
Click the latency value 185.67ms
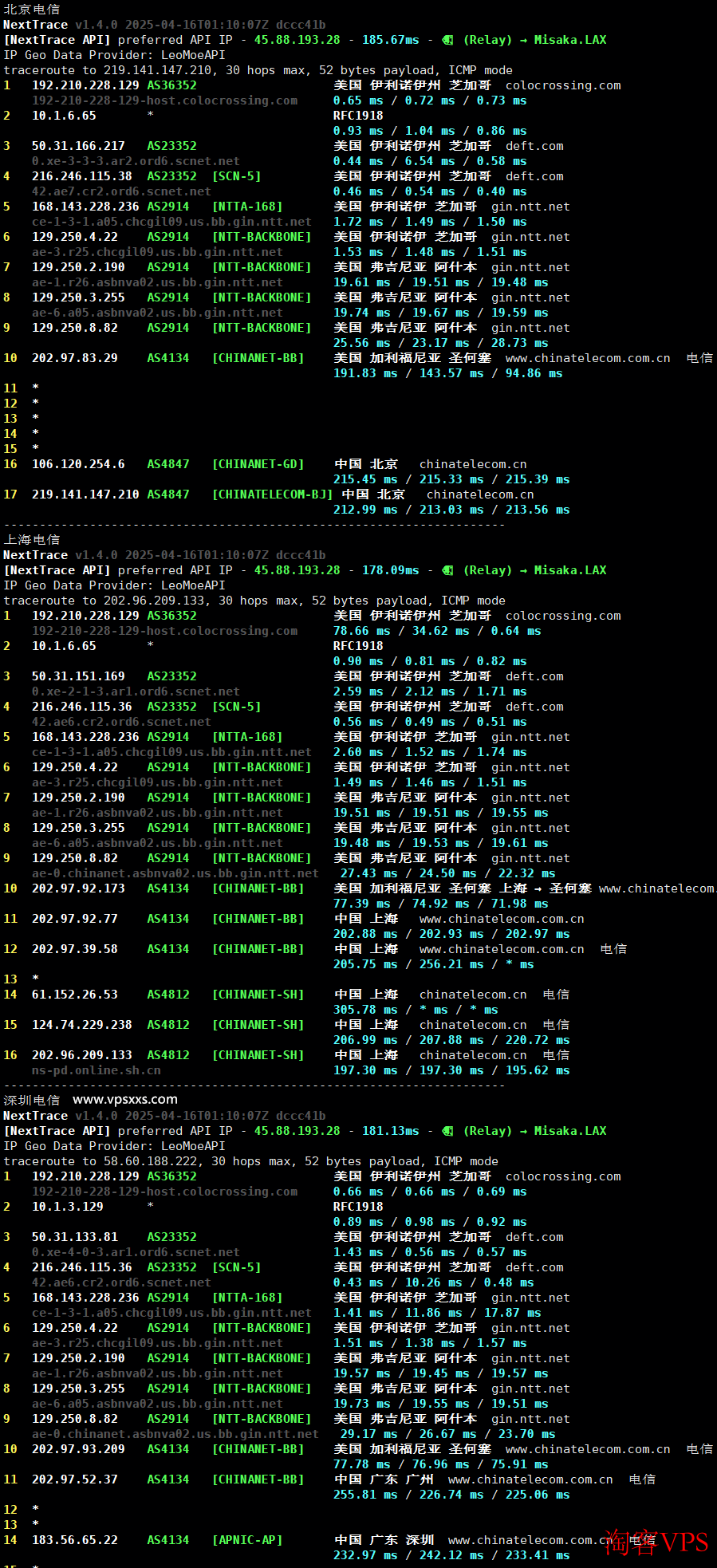pyautogui.click(x=391, y=40)
